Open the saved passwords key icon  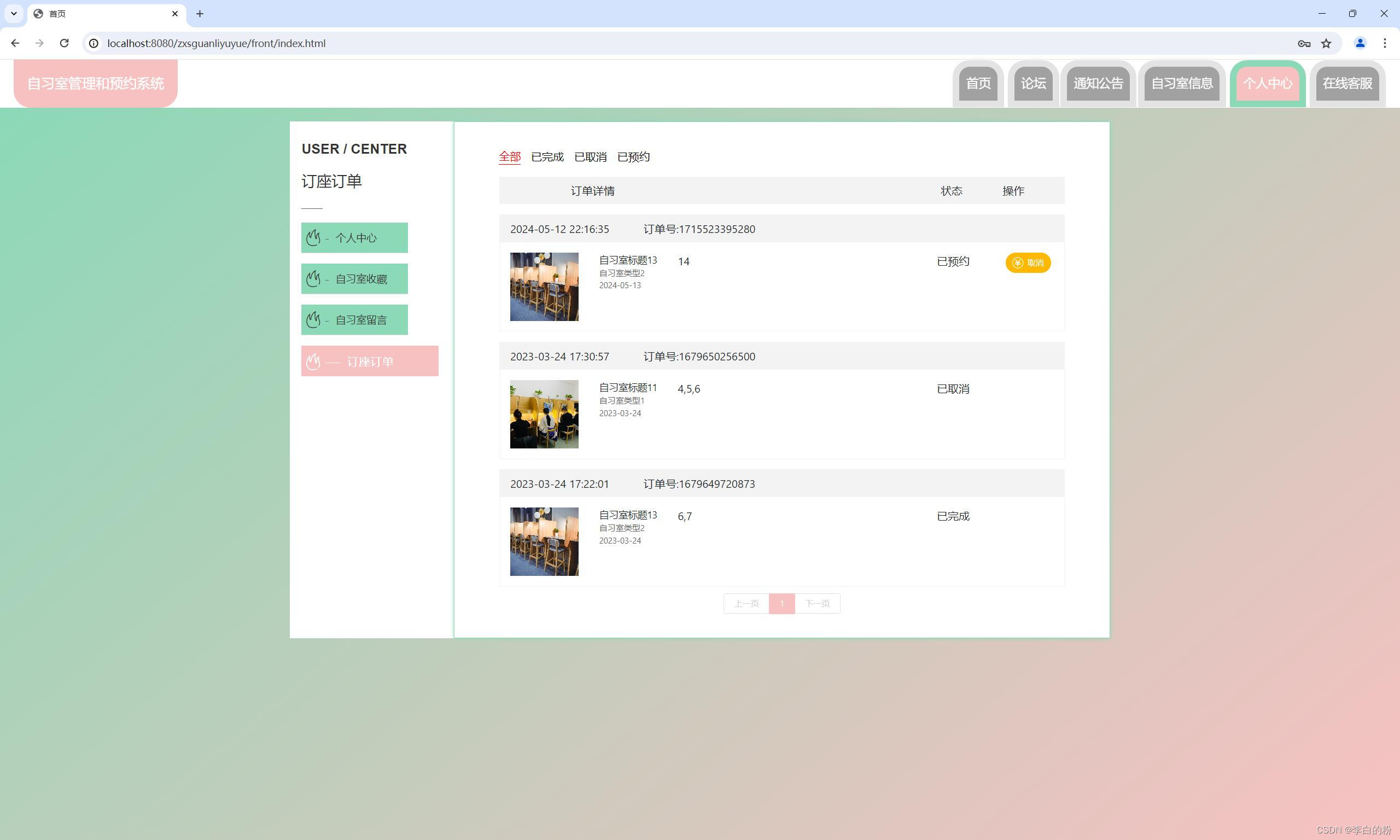point(1304,43)
